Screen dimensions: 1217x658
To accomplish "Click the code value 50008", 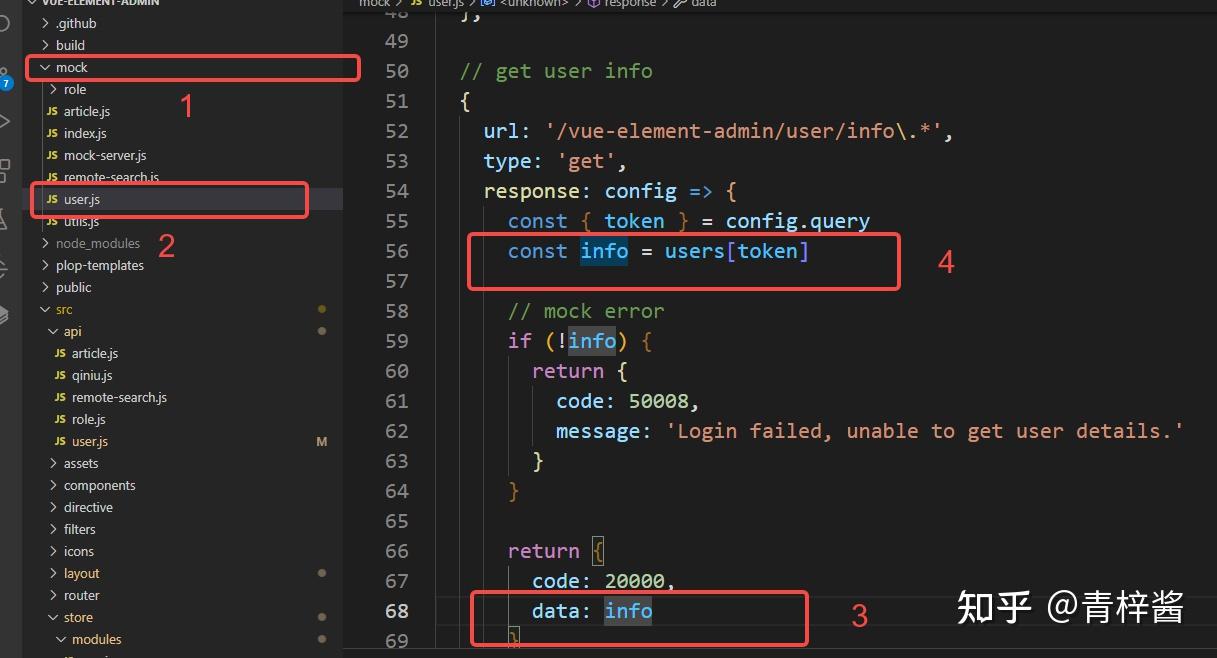I will point(659,401).
